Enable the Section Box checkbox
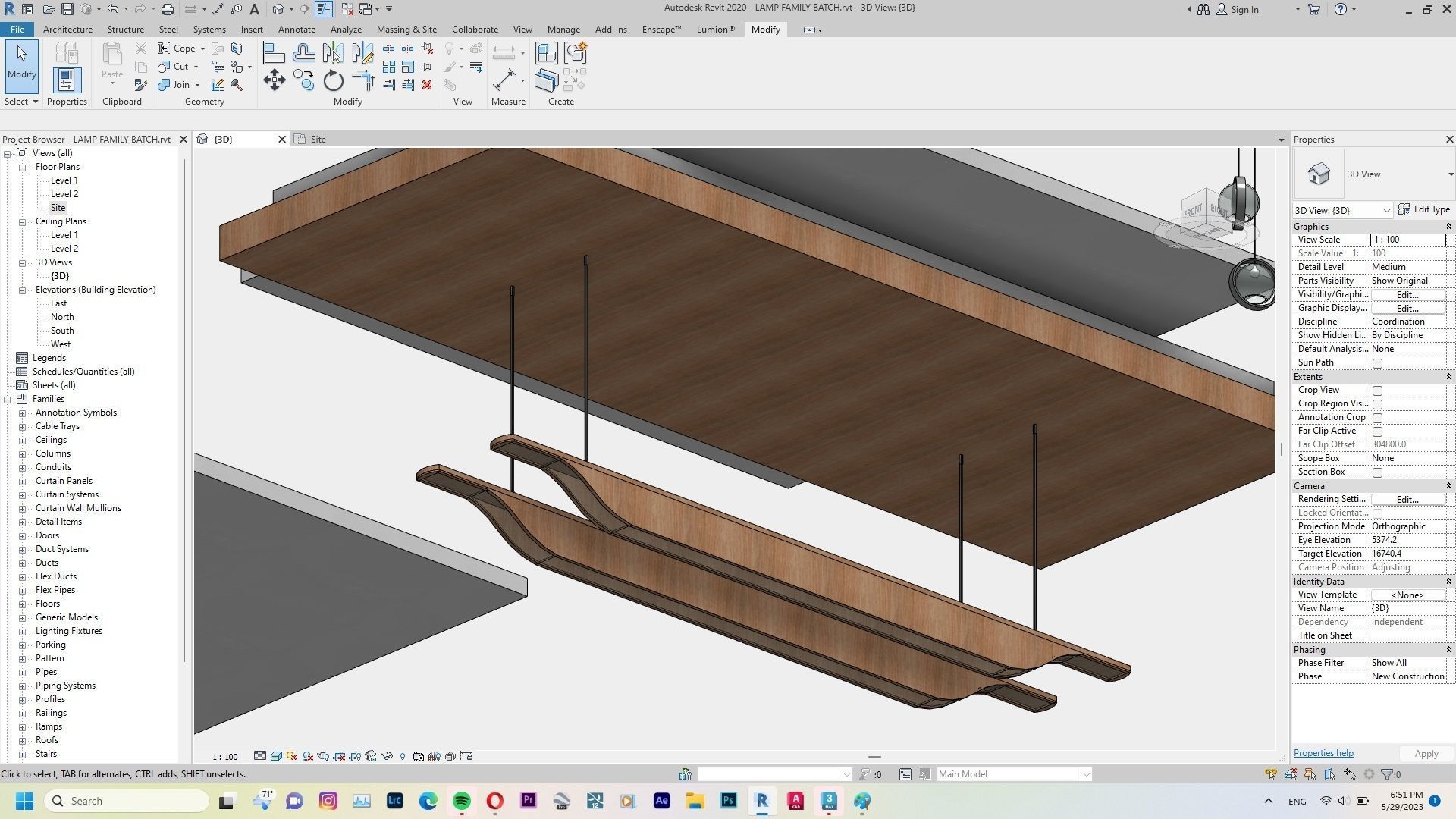Screen dimensions: 1456x819 pos(1378,472)
